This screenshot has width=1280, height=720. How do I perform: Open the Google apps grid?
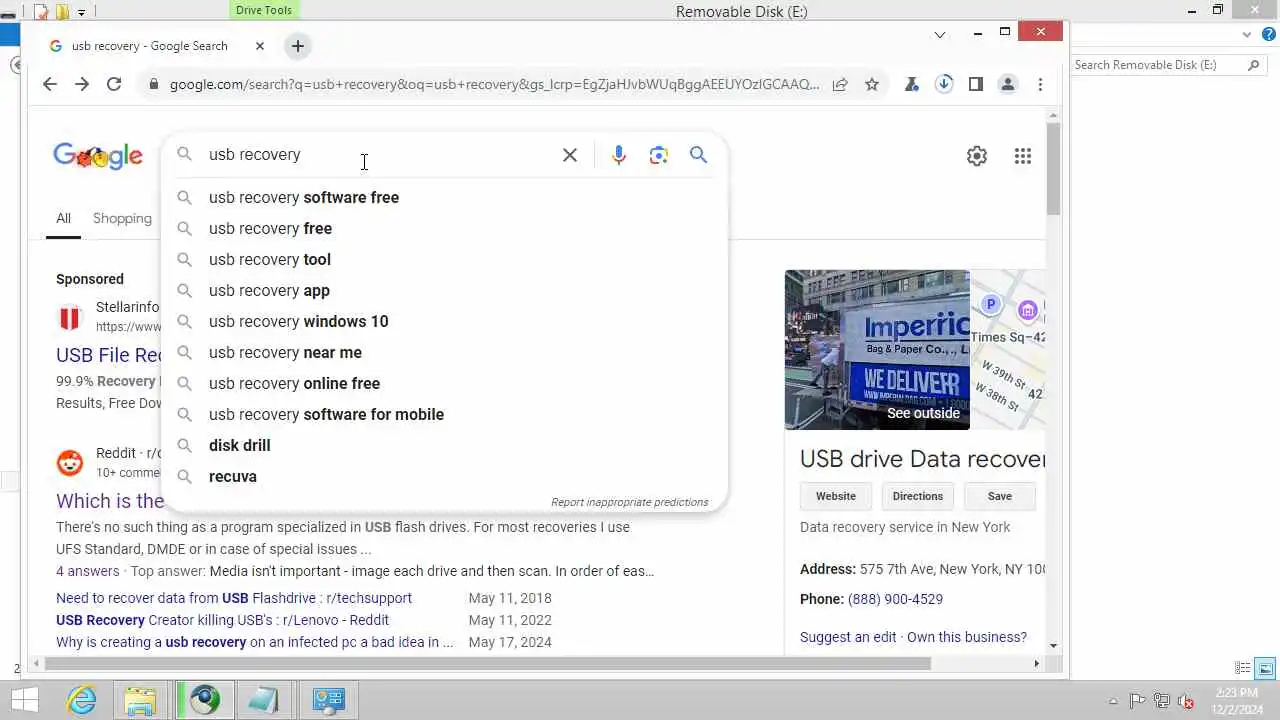coord(1022,156)
